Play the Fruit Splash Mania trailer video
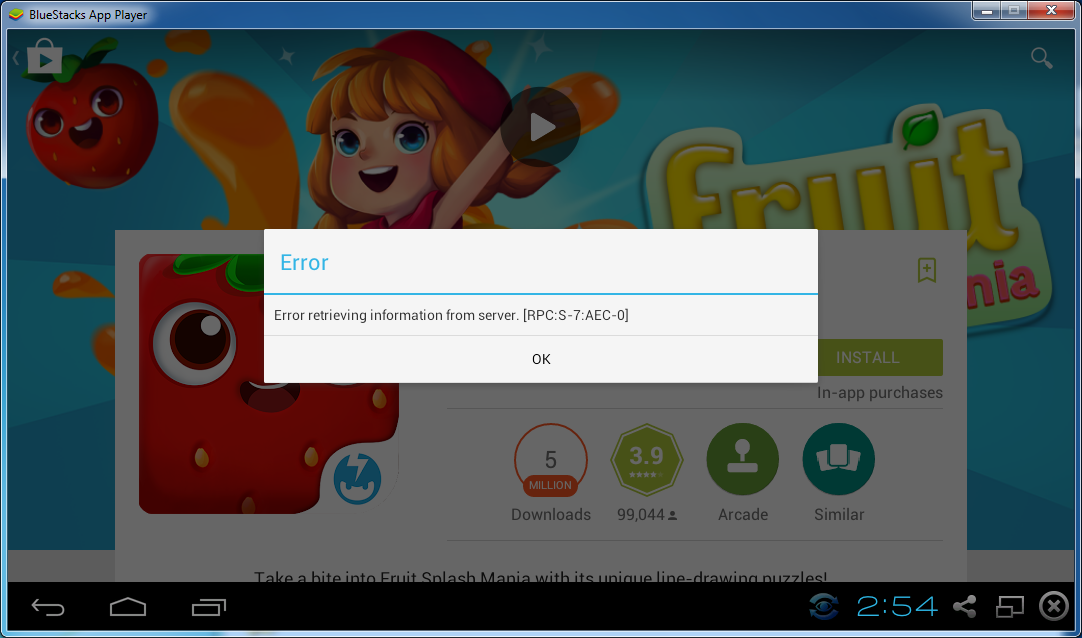 [x=540, y=127]
